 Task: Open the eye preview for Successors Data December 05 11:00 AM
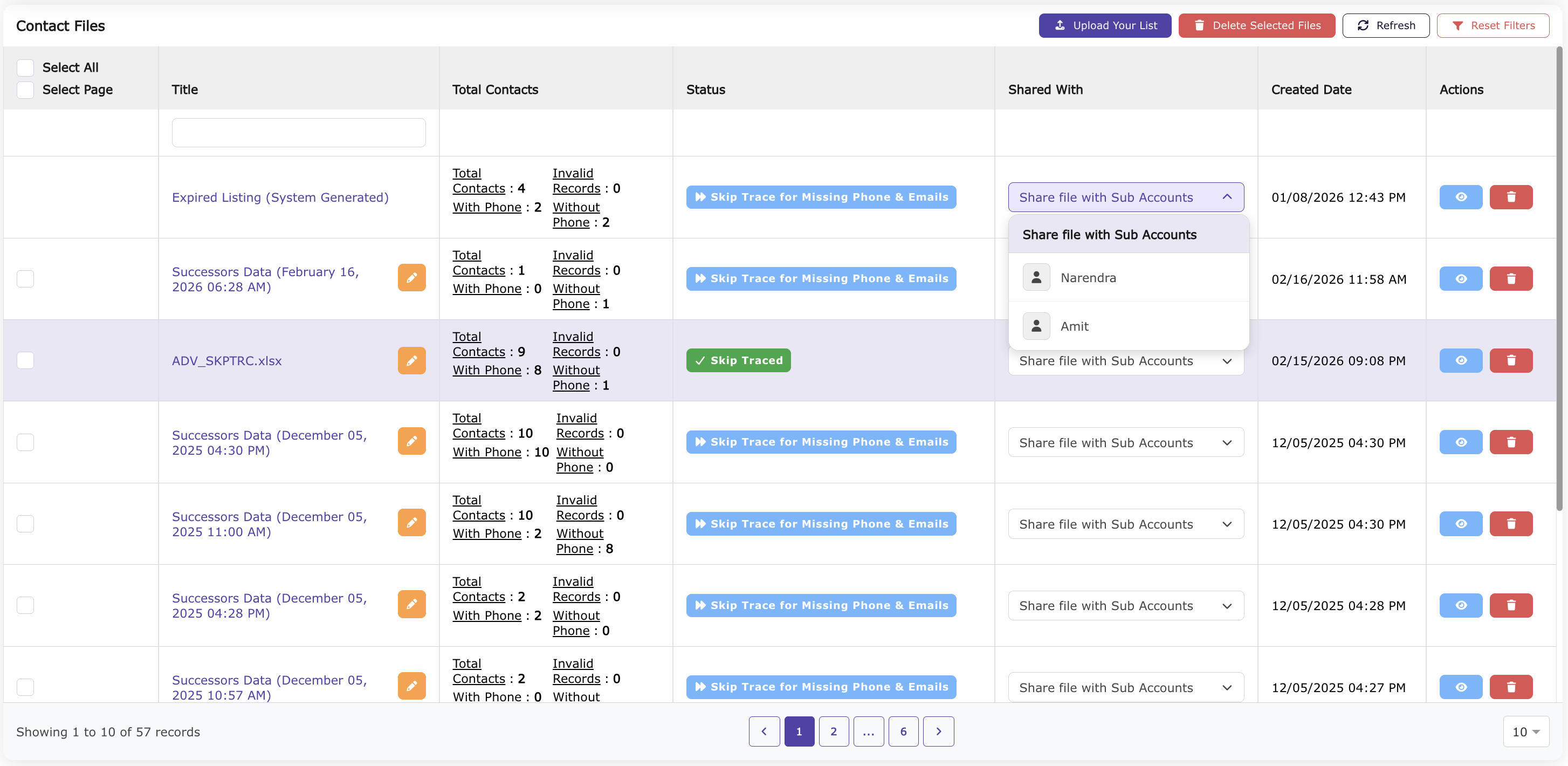1461,523
